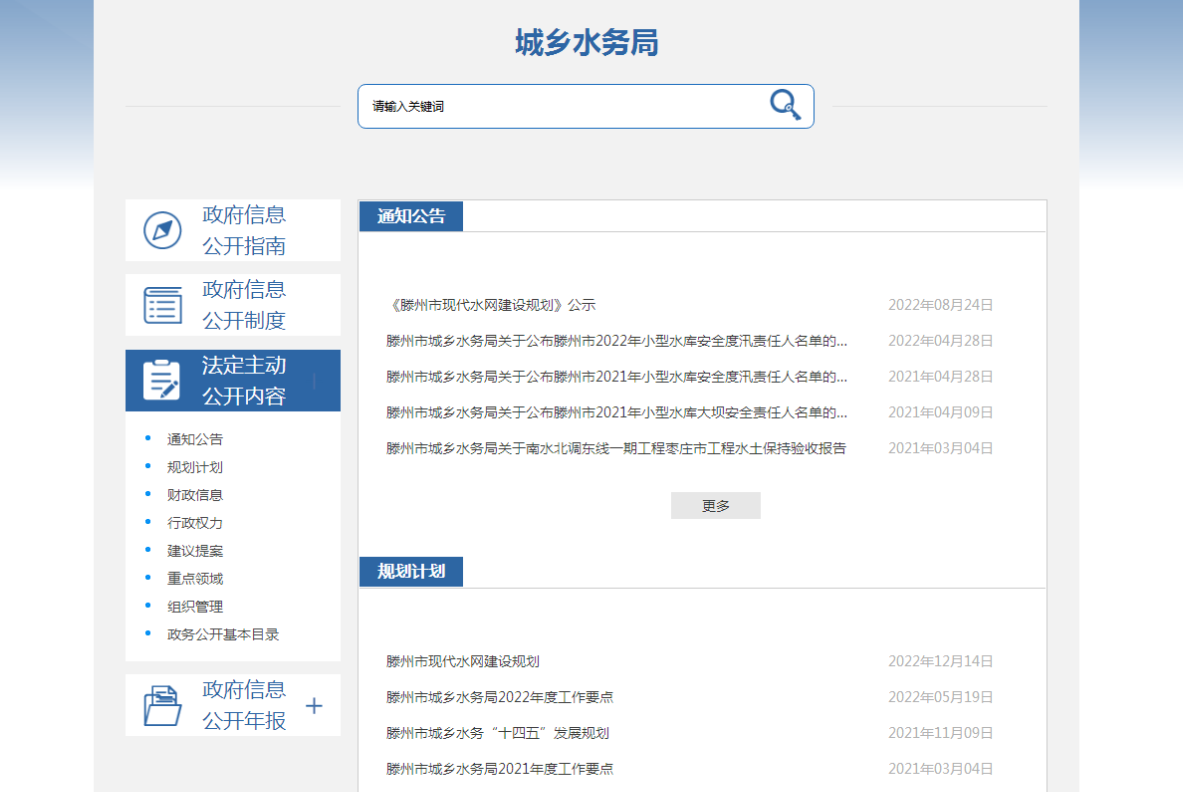Open 财政信息 in the sidebar submenu
The image size is (1183, 792).
pos(195,495)
